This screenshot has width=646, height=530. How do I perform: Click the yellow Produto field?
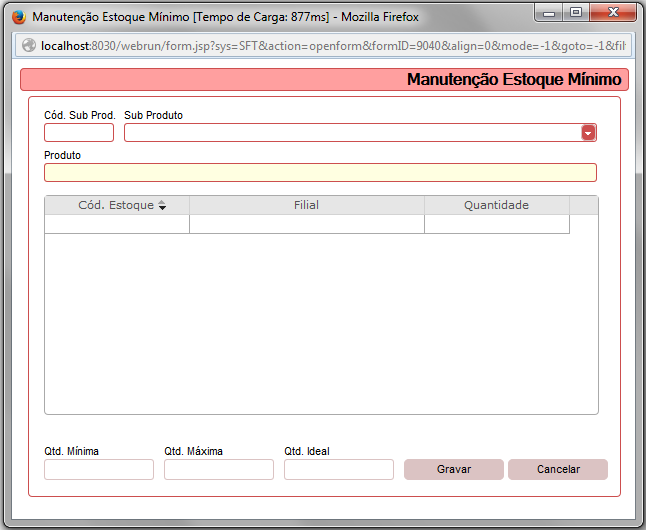click(x=320, y=173)
